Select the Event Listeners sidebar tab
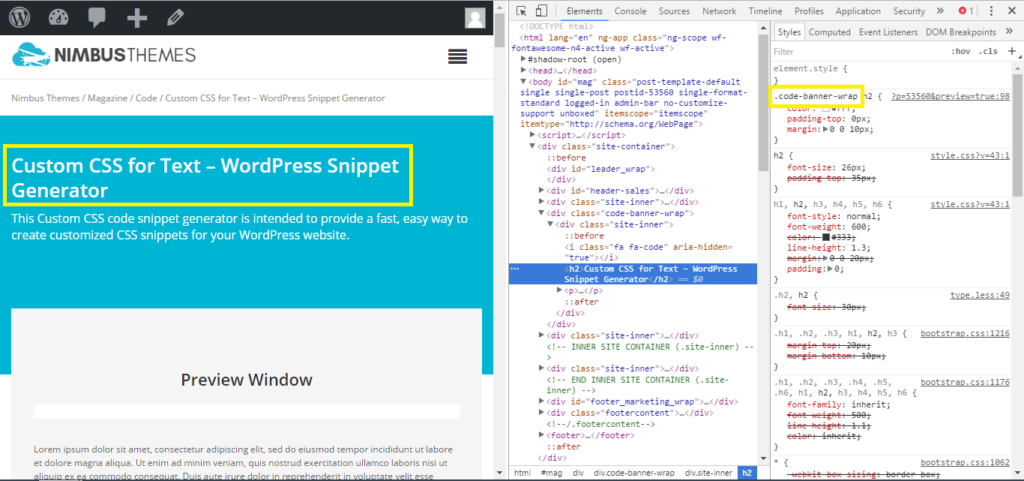Image resolution: width=1024 pixels, height=481 pixels. 888,32
